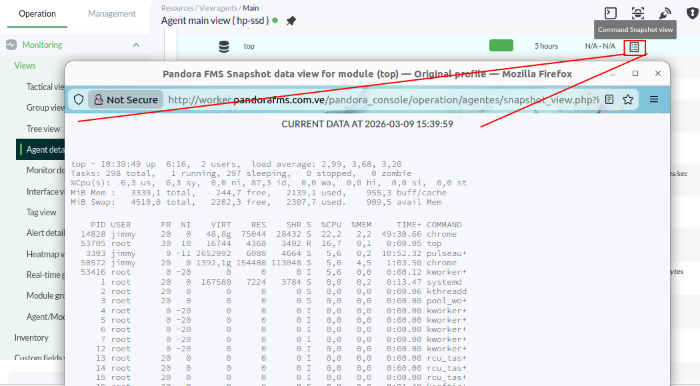Screen dimensions: 700x386
Task: Click Resources breadcrumb link
Action: [177, 8]
